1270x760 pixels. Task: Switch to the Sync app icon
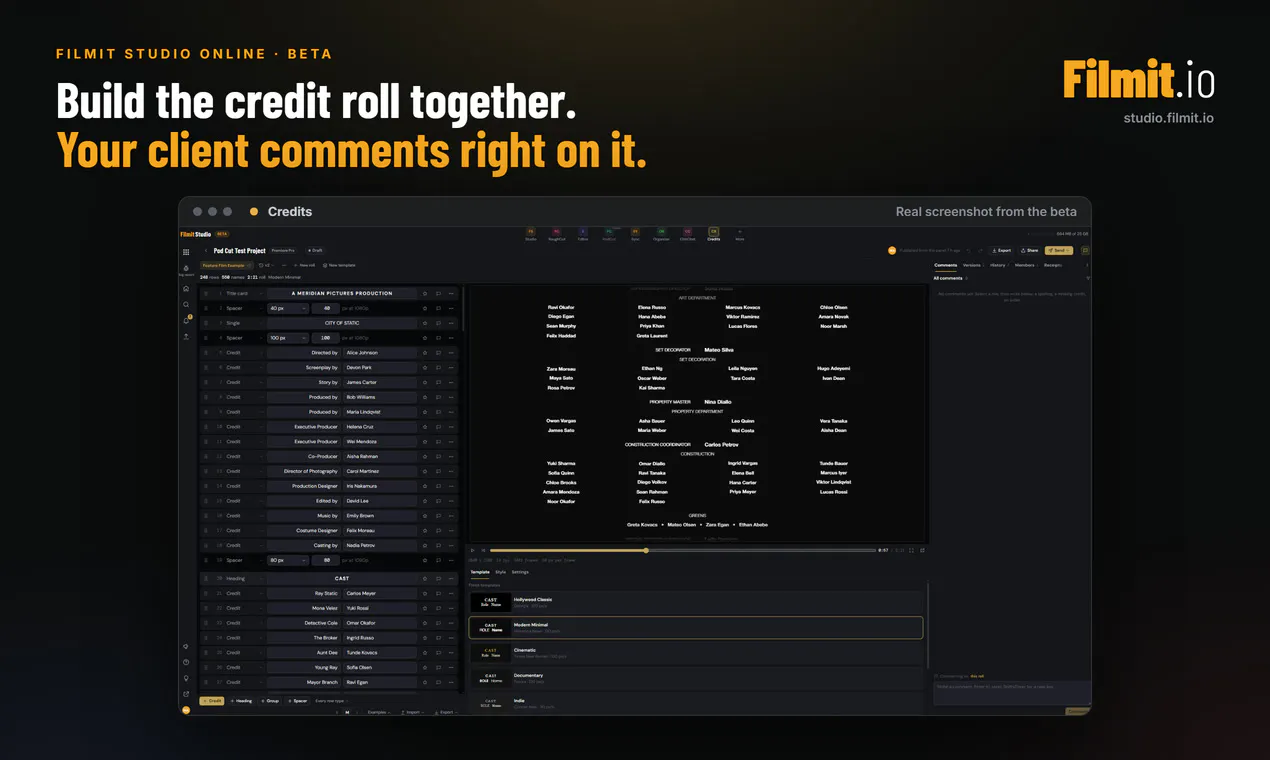(x=636, y=234)
